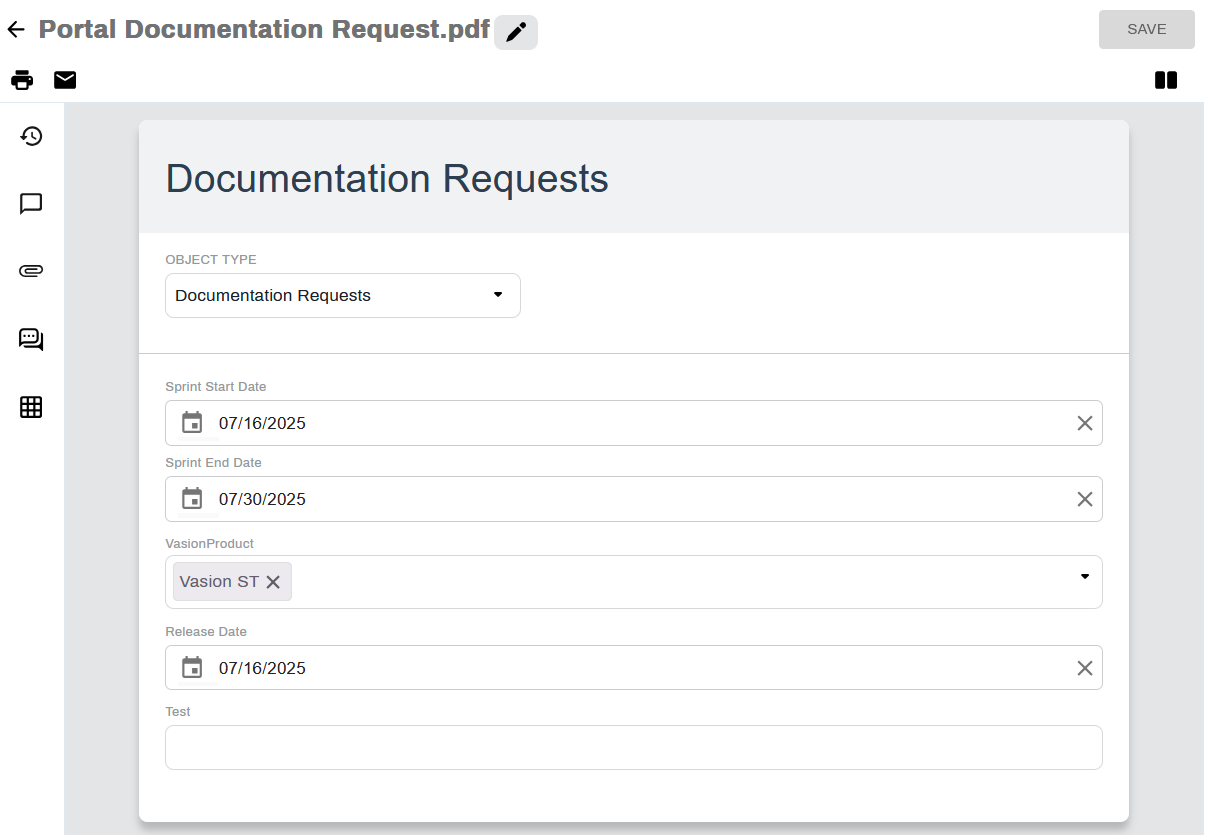This screenshot has height=835, width=1209.
Task: Click the pencil icon to rename document
Action: coord(516,32)
